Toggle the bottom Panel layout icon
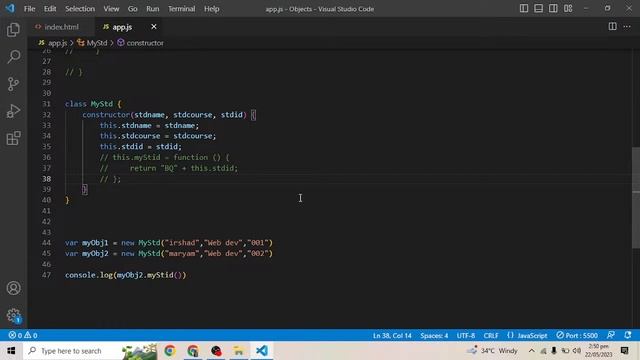Image resolution: width=640 pixels, height=360 pixels. pos(538,9)
